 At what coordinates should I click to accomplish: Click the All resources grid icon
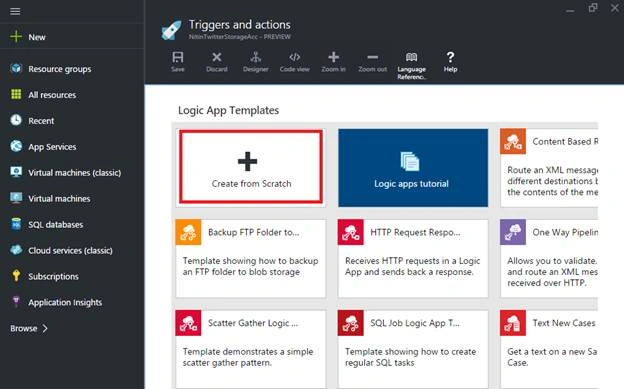pyautogui.click(x=16, y=94)
